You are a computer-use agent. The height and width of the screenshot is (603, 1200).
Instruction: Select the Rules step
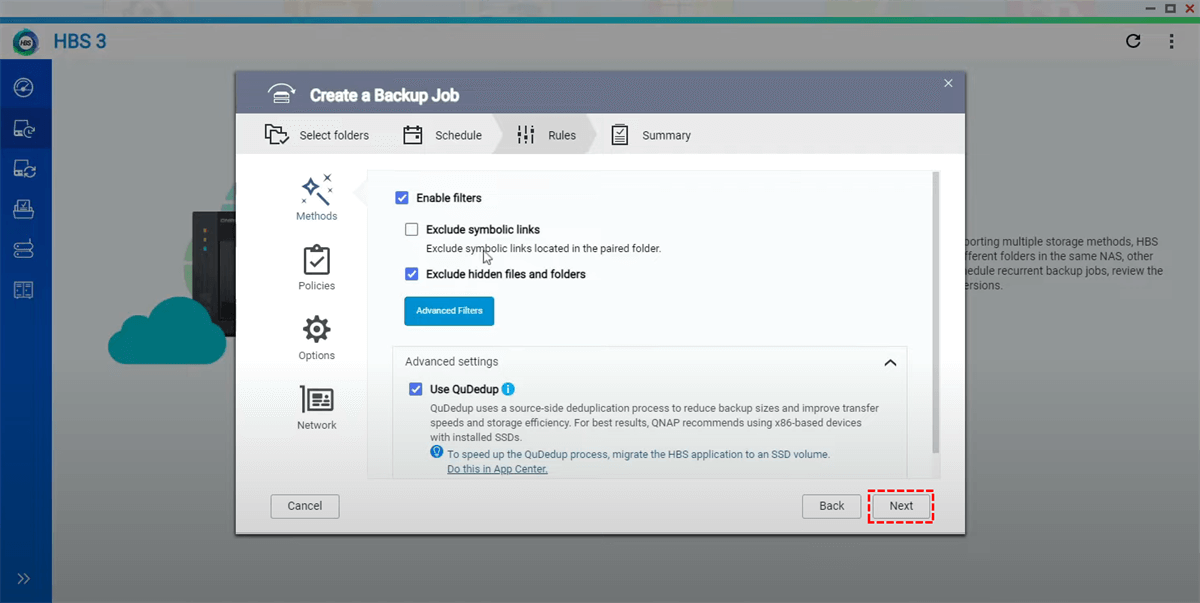pos(546,135)
